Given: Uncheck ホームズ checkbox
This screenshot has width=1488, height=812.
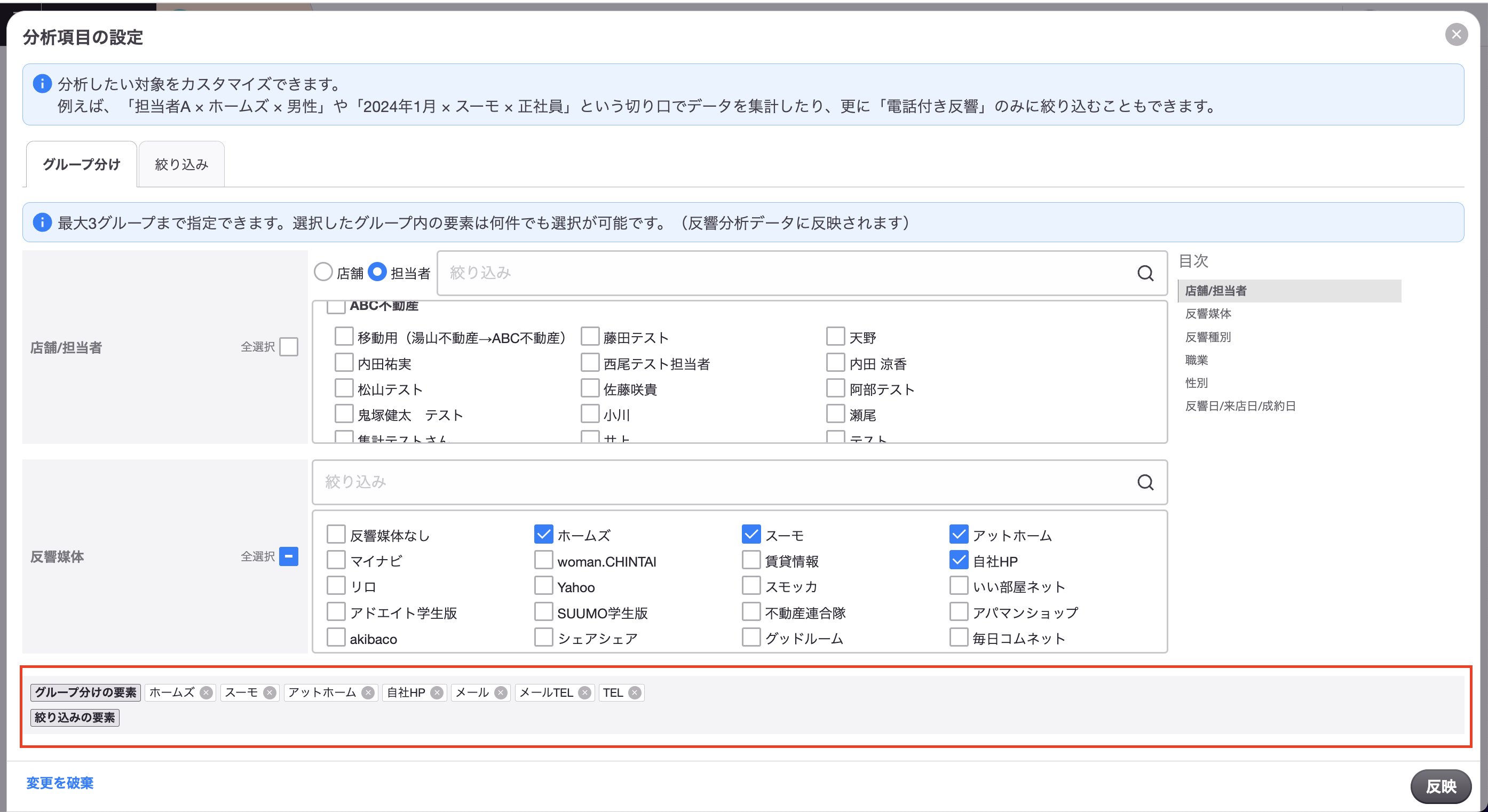Looking at the screenshot, I should click(x=543, y=535).
